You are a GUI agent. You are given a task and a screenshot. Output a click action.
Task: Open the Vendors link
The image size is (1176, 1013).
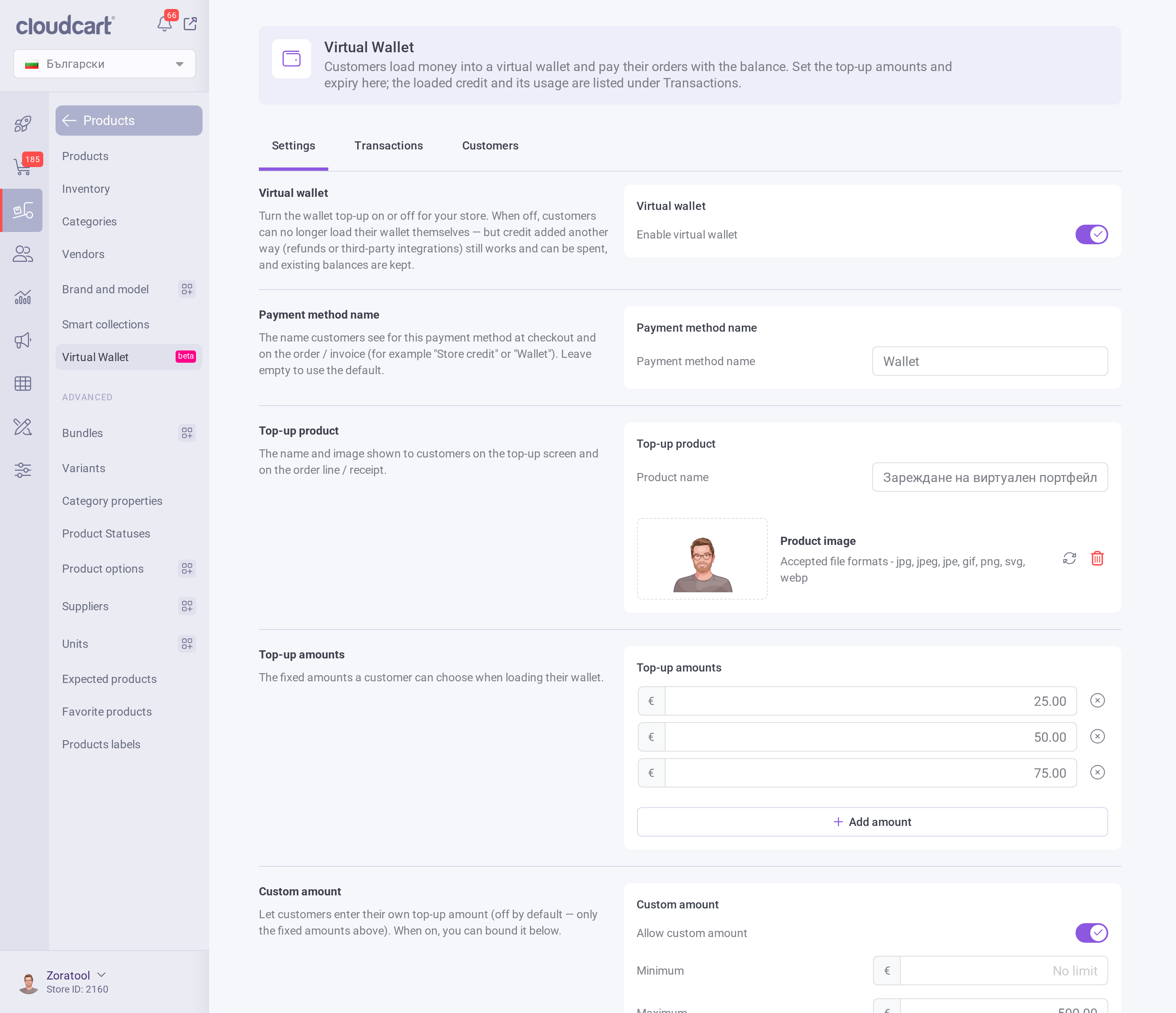tap(83, 254)
